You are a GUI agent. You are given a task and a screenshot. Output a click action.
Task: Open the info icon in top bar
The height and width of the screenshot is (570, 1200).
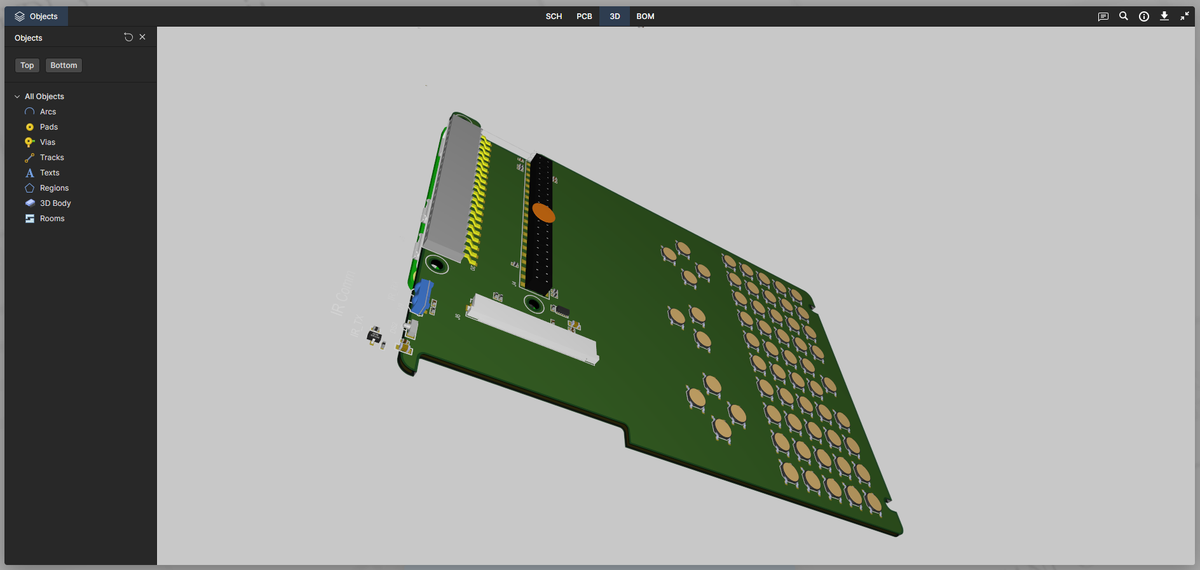[1144, 16]
